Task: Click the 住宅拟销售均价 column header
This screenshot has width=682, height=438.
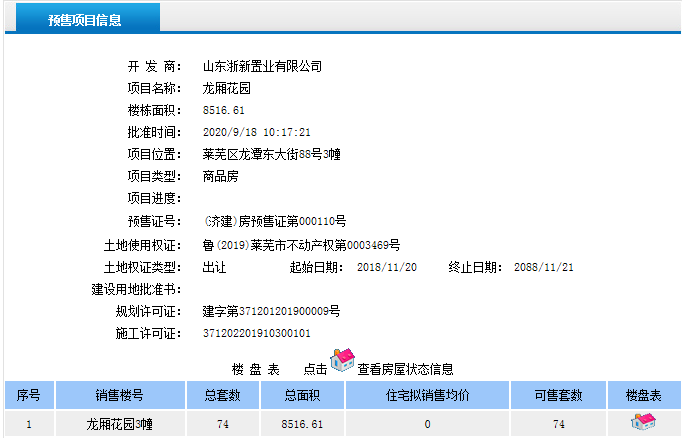Action: point(427,395)
